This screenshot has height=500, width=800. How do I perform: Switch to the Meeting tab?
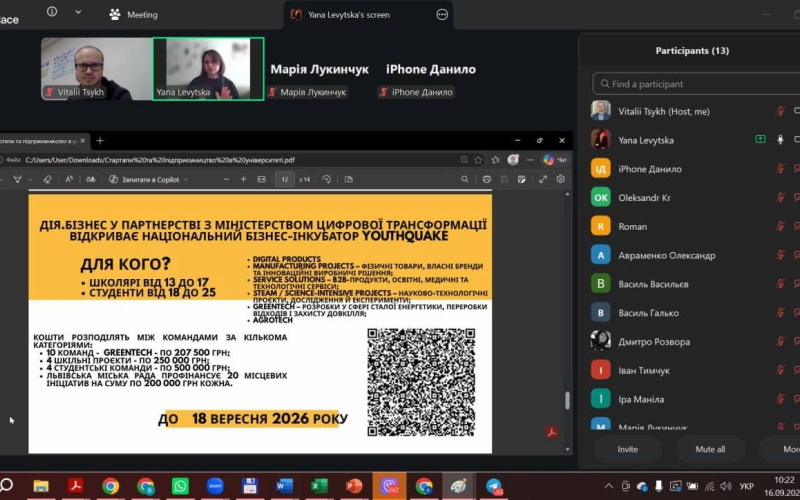134,15
